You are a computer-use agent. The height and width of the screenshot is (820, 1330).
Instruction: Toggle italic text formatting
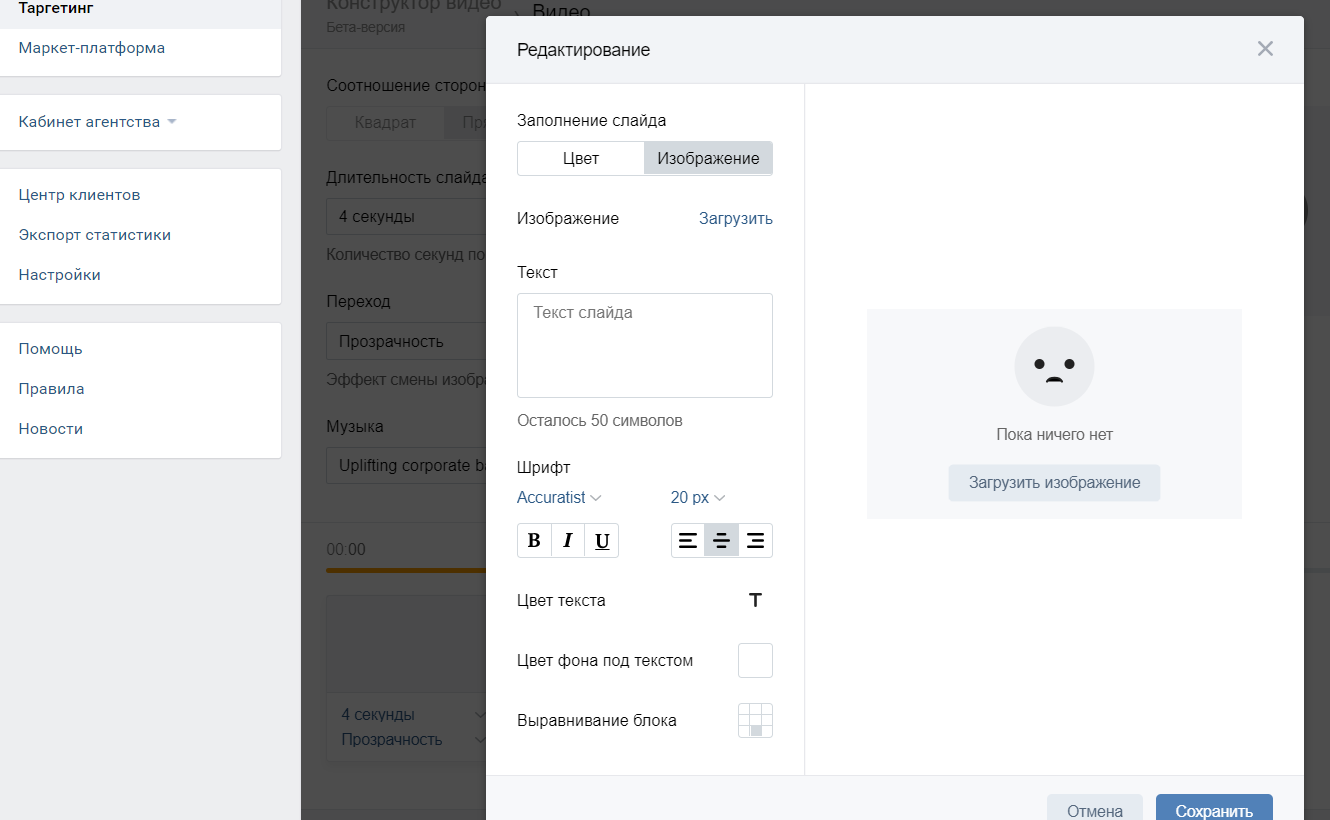pyautogui.click(x=568, y=541)
